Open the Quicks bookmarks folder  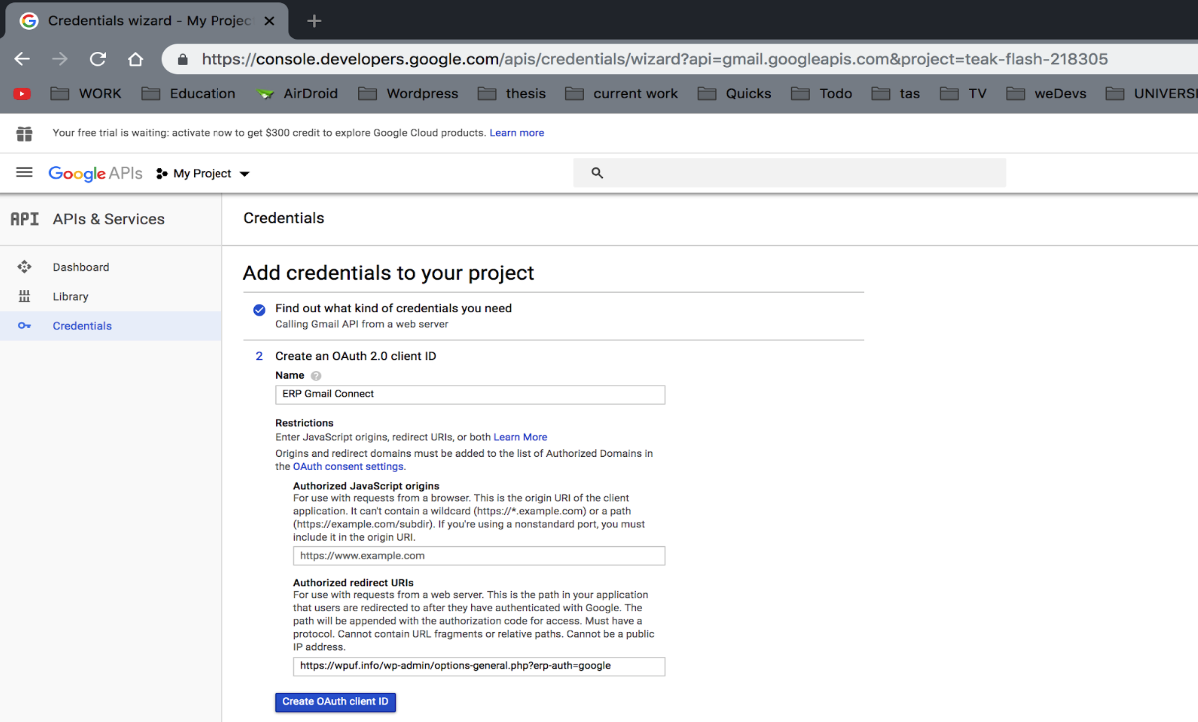coord(734,93)
